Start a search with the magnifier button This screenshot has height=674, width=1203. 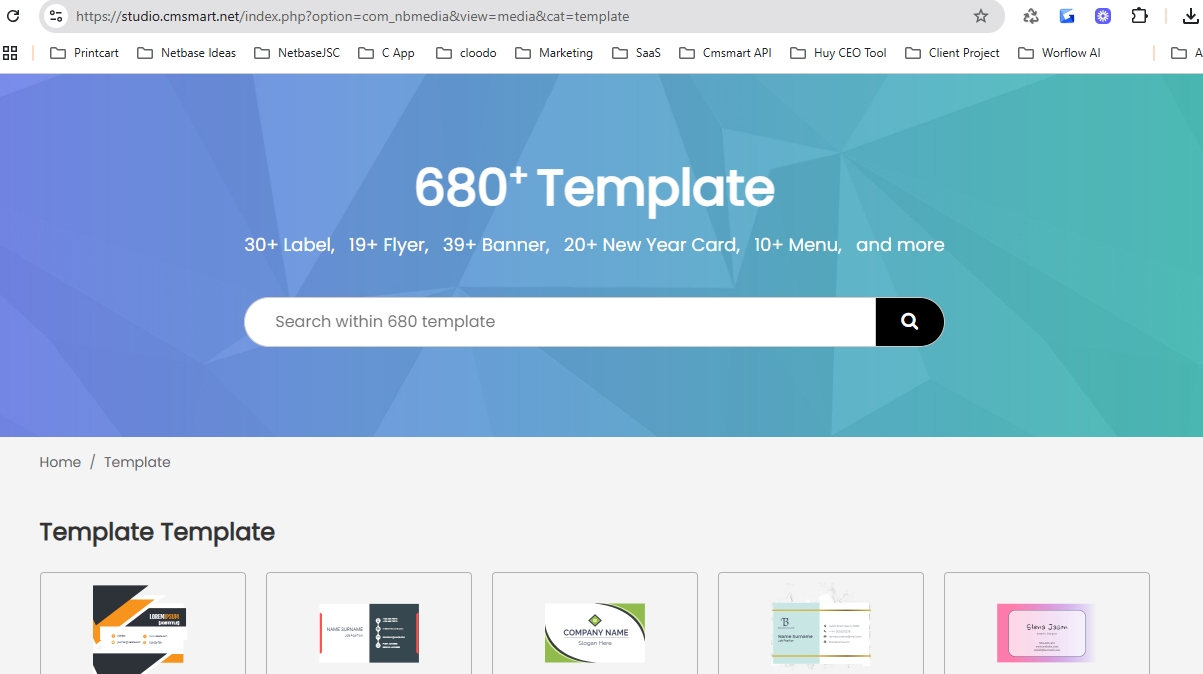[908, 321]
